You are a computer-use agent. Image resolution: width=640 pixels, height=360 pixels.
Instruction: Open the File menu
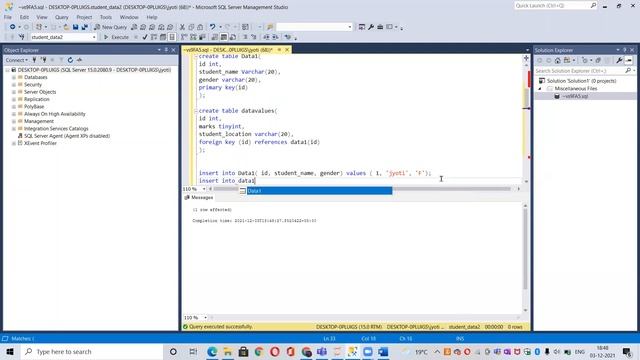click(x=8, y=17)
